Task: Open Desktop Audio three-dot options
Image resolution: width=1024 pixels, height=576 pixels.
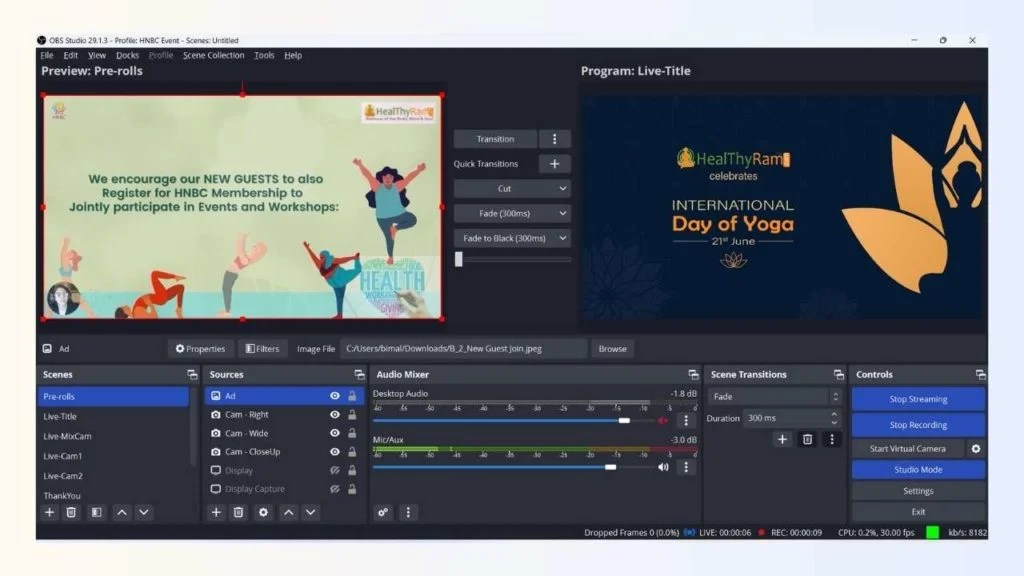Action: 686,421
